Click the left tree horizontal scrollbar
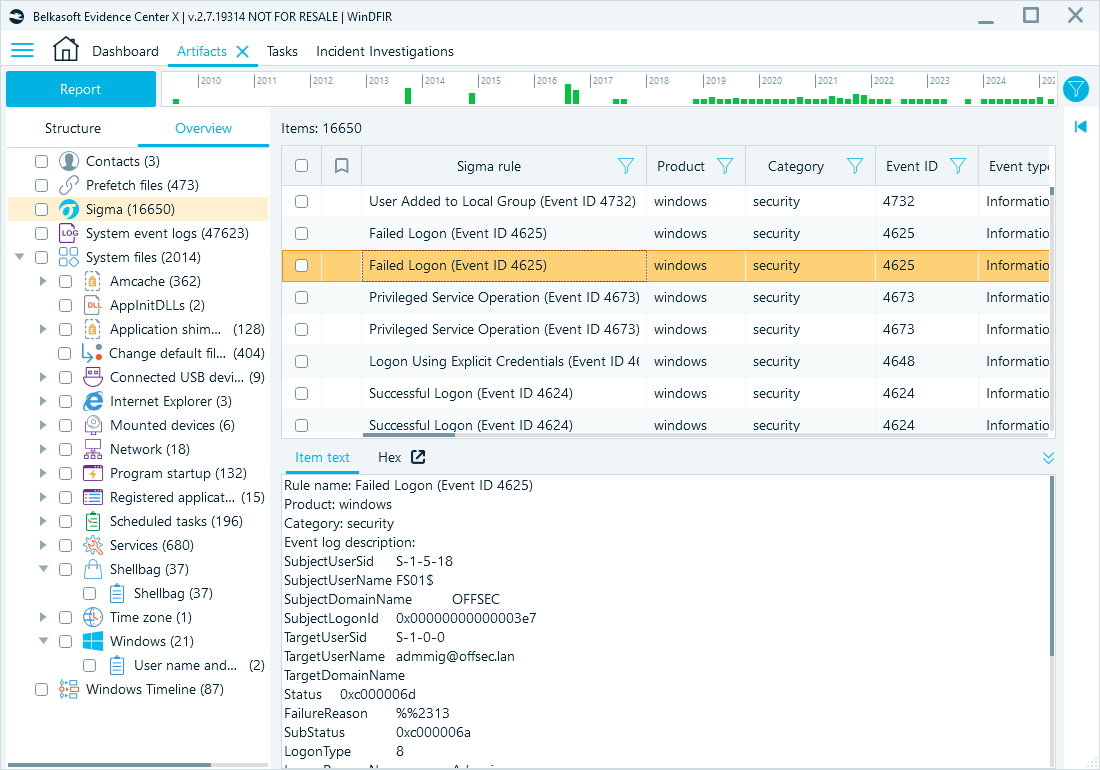 tap(109, 764)
